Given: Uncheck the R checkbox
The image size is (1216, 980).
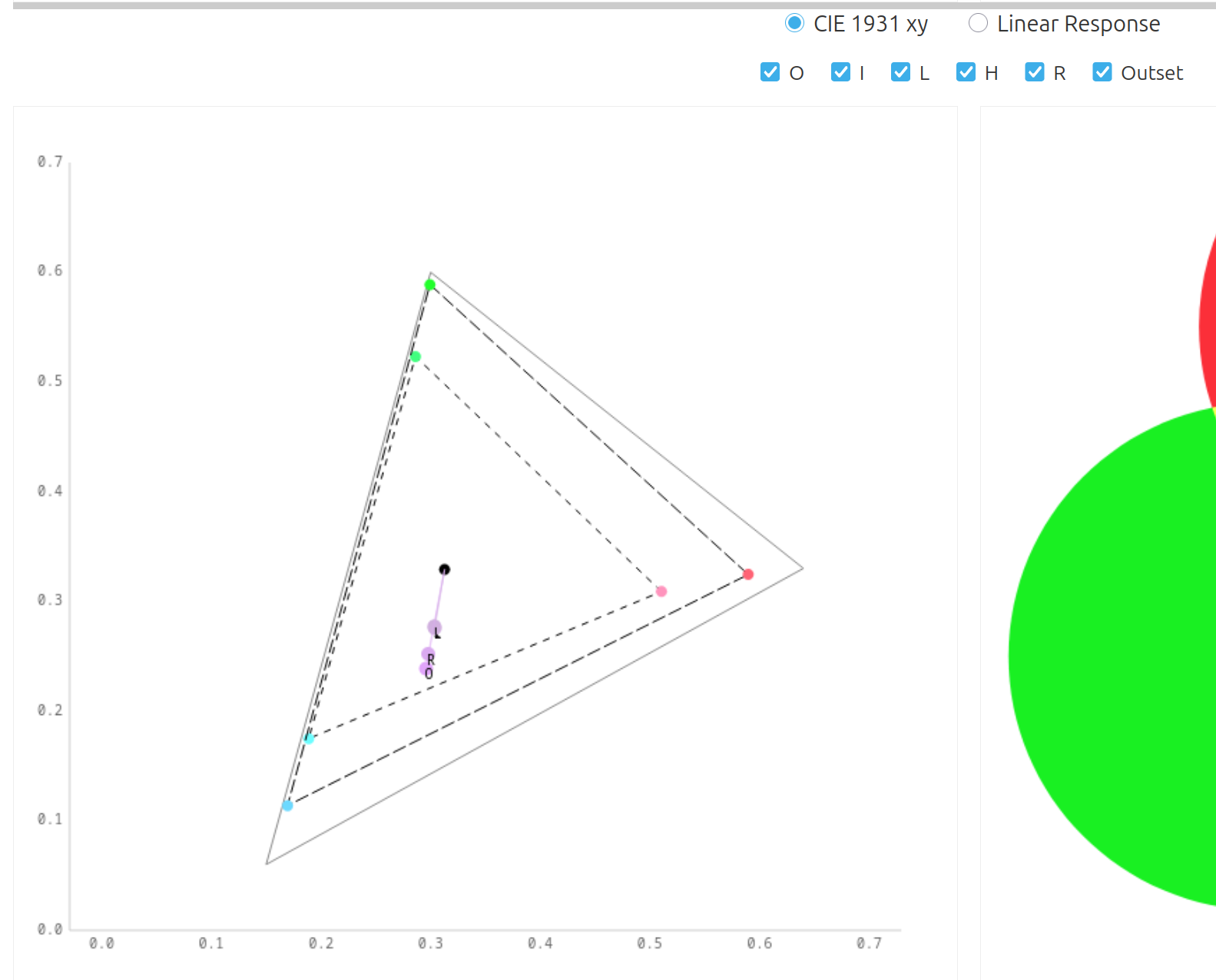Looking at the screenshot, I should tap(1035, 72).
